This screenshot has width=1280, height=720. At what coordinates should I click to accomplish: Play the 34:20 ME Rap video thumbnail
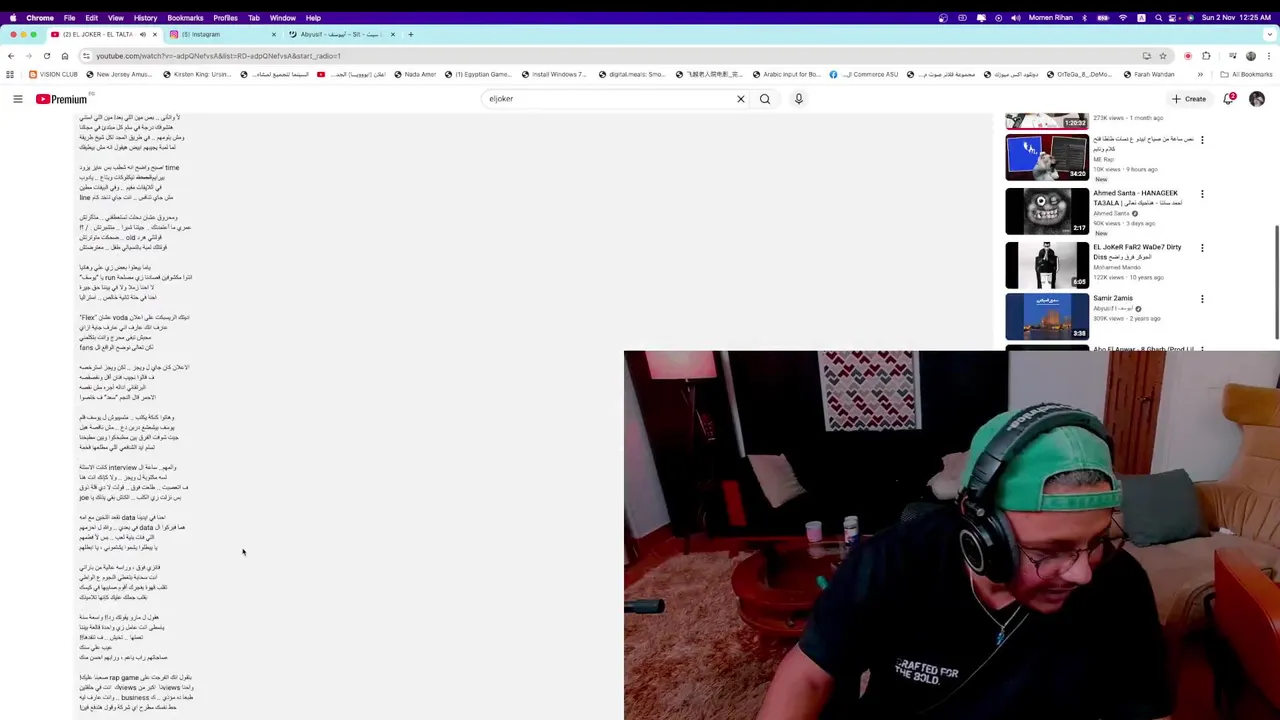click(1047, 157)
